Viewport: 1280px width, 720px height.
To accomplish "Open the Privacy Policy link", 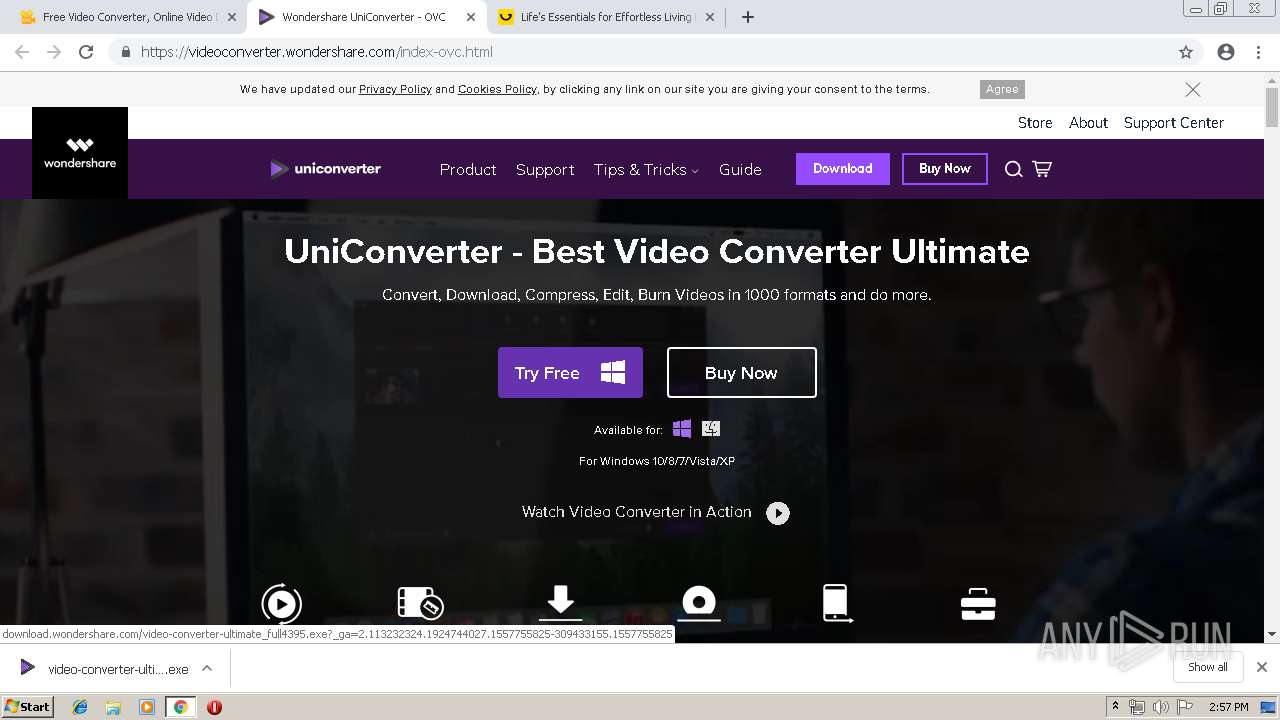I will (x=395, y=89).
